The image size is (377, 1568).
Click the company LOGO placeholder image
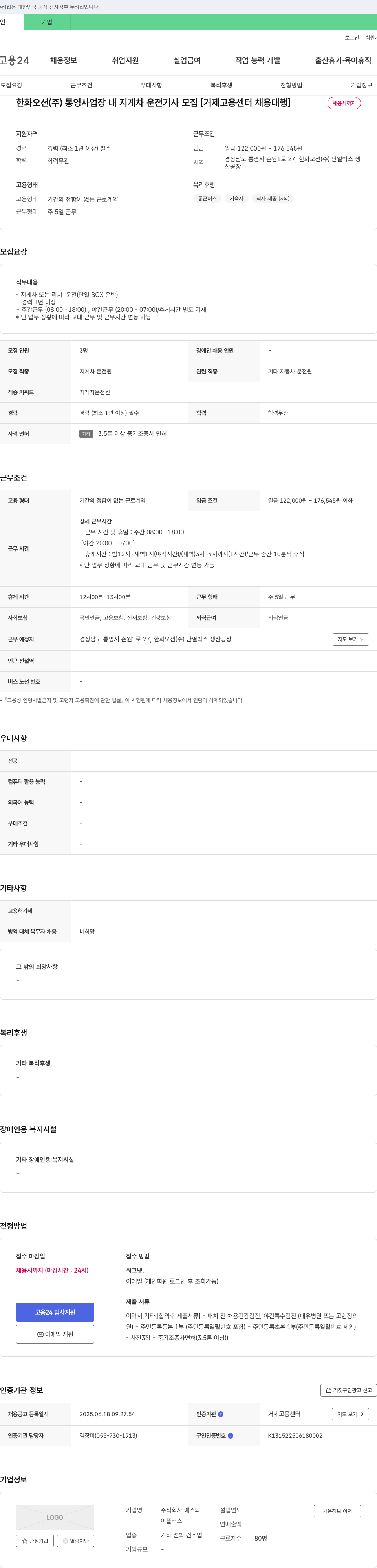point(55,1517)
